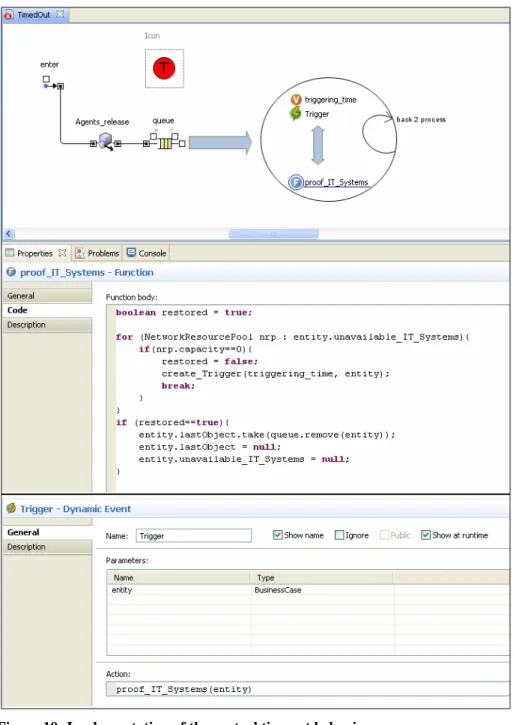Switch to the Problems tab
The height and width of the screenshot is (725, 513).
(97, 253)
